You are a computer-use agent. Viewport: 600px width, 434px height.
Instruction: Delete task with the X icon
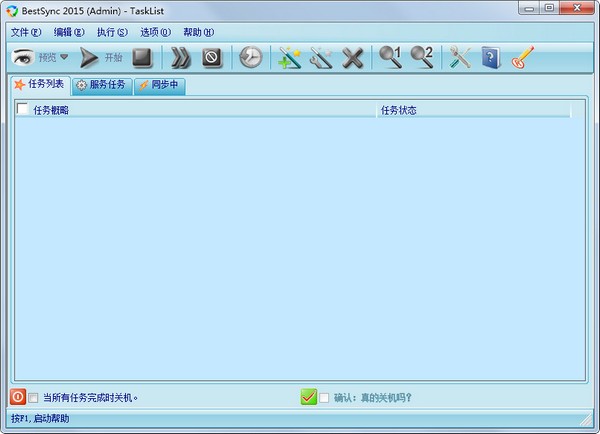(352, 58)
